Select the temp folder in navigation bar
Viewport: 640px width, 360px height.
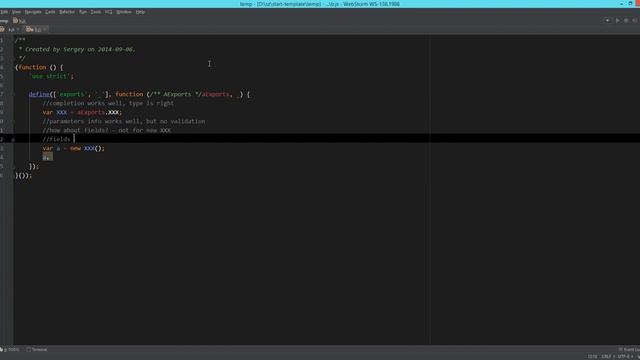click(4, 20)
